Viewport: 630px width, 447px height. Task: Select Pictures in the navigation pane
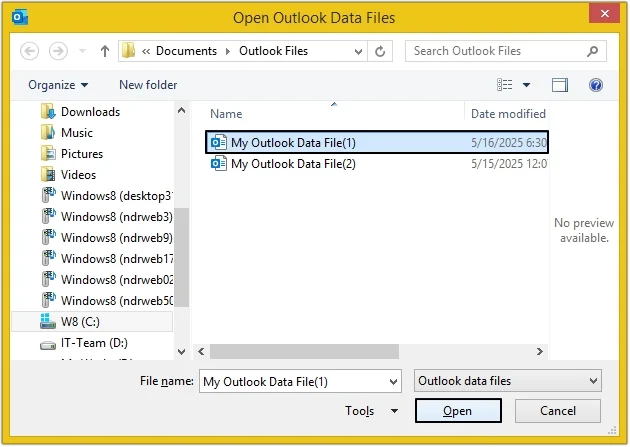coord(82,154)
